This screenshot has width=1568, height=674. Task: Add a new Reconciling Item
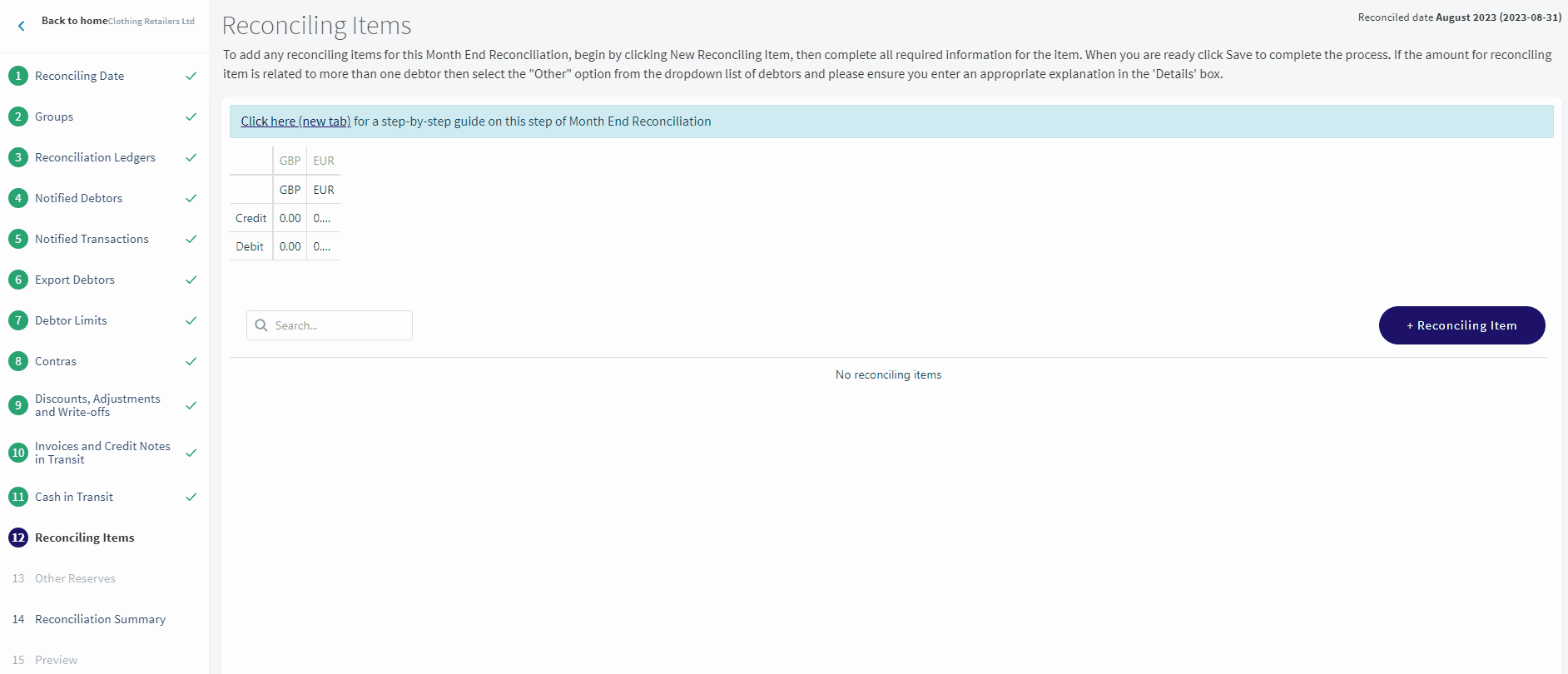tap(1461, 325)
